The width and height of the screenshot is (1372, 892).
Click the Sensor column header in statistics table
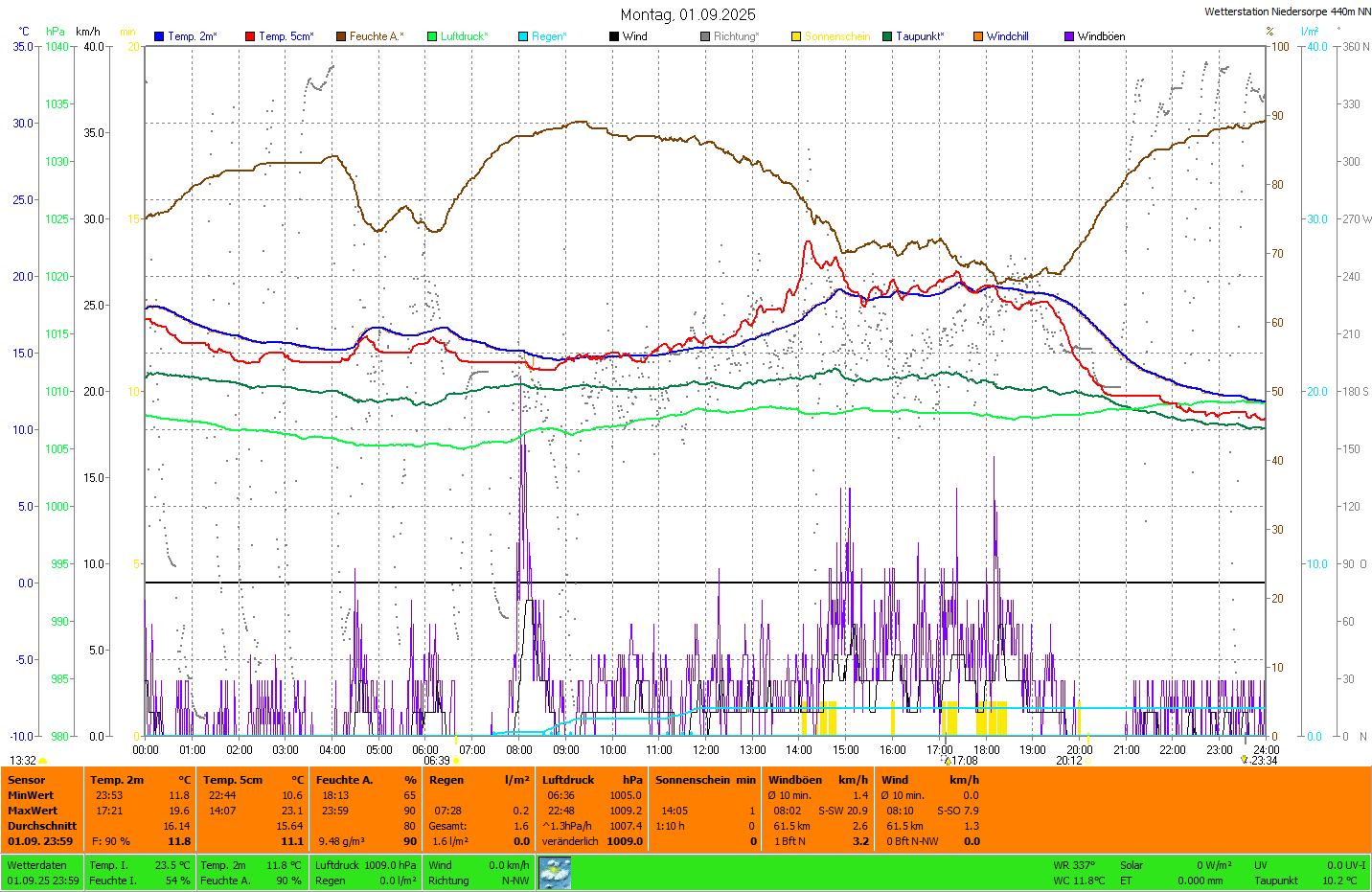tap(27, 780)
